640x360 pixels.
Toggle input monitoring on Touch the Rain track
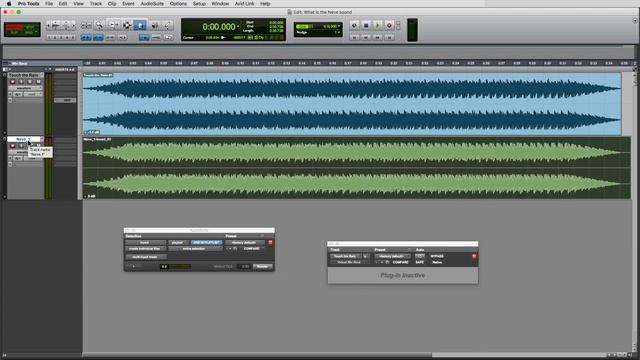point(21,82)
